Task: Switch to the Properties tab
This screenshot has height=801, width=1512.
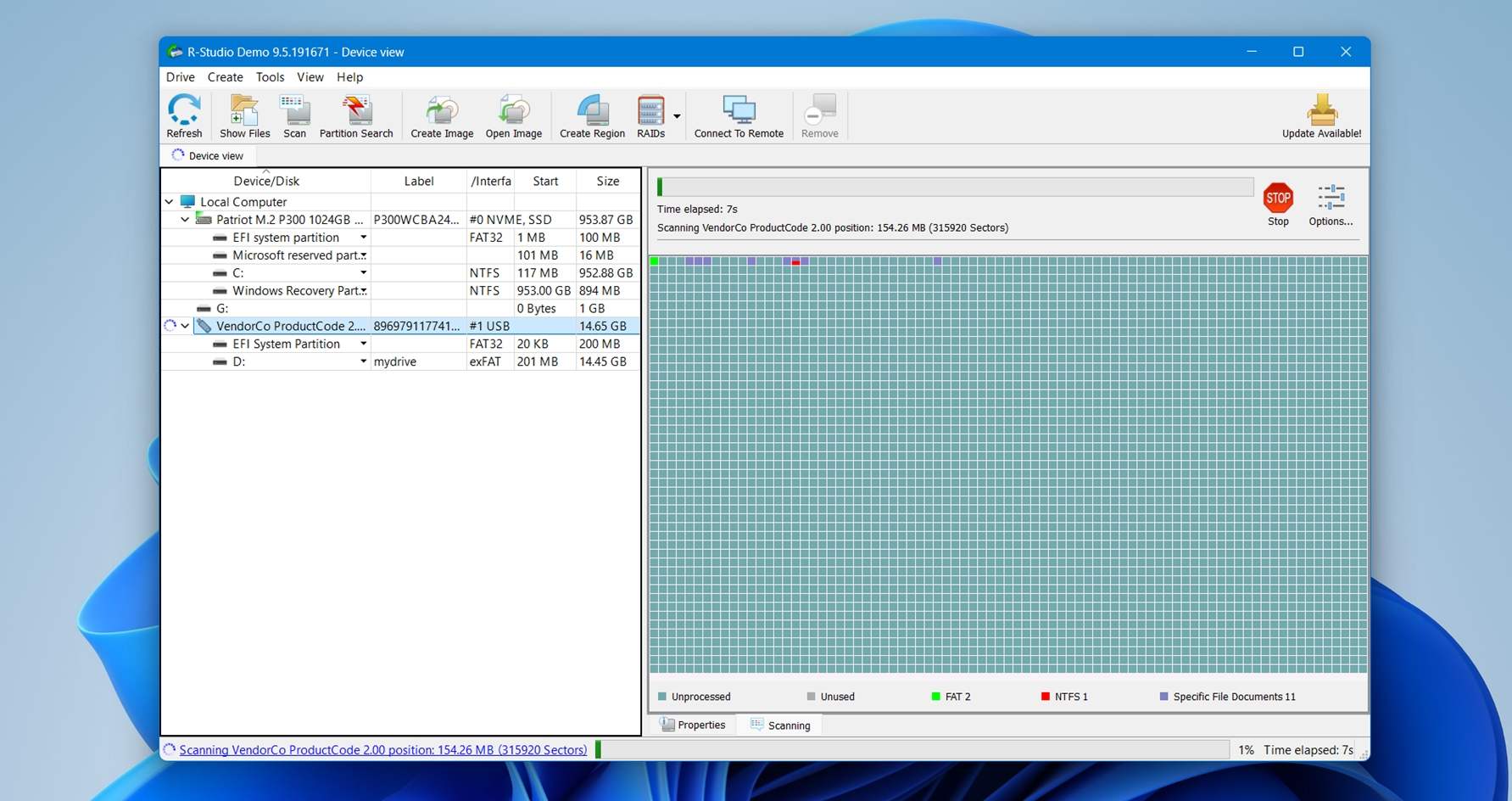Action: [x=693, y=725]
